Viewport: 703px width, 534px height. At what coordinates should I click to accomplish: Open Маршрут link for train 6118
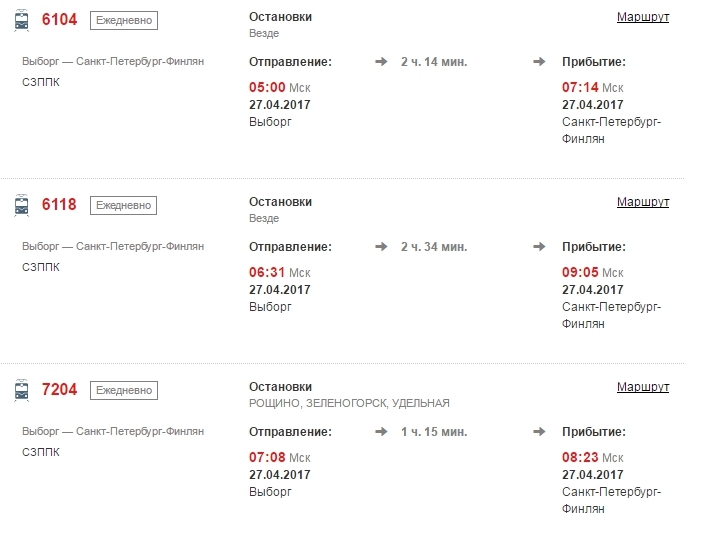pos(643,202)
